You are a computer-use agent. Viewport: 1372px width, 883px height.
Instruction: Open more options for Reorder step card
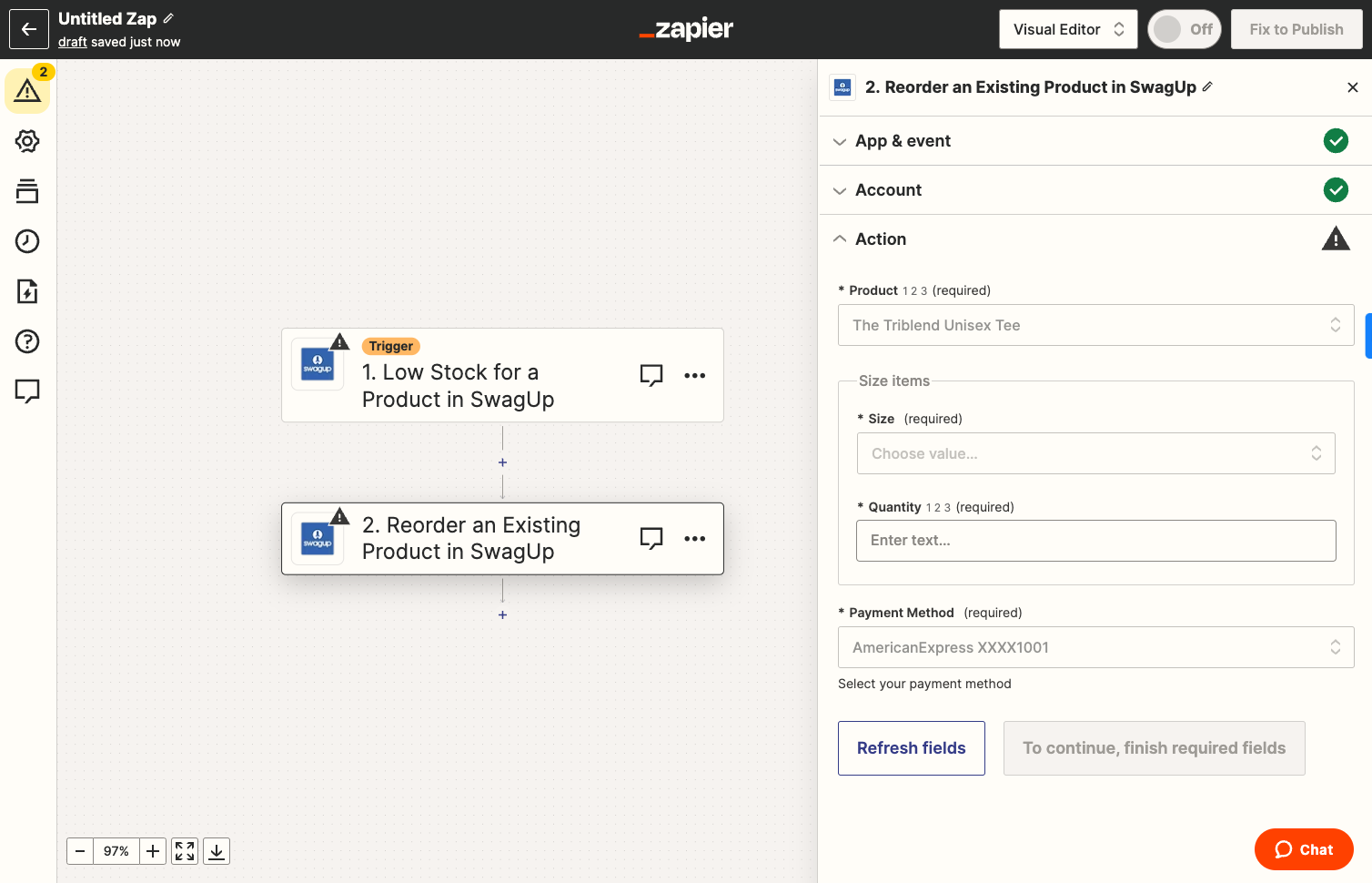695,538
